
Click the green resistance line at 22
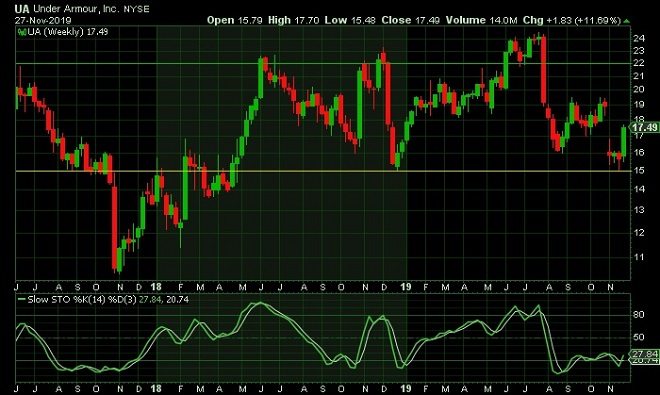pyautogui.click(x=323, y=64)
